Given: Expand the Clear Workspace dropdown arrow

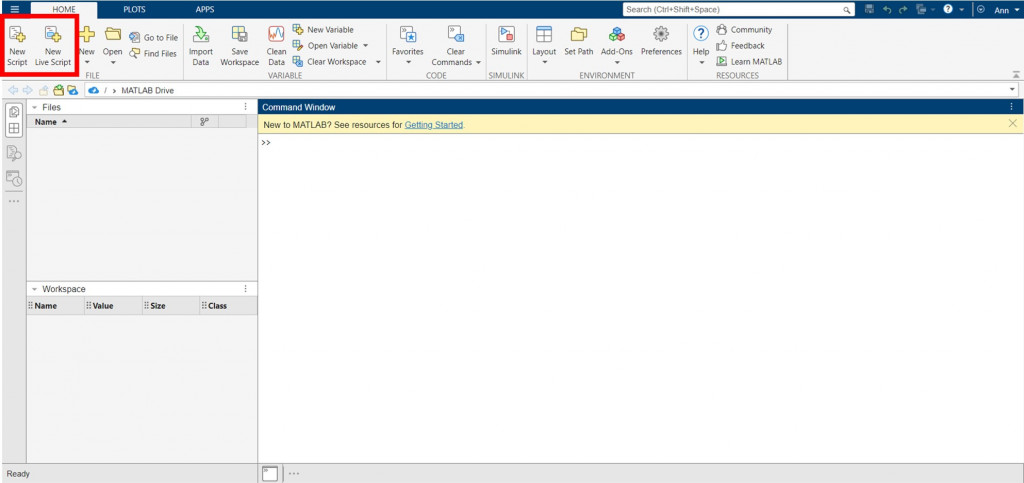Looking at the screenshot, I should coord(378,61).
